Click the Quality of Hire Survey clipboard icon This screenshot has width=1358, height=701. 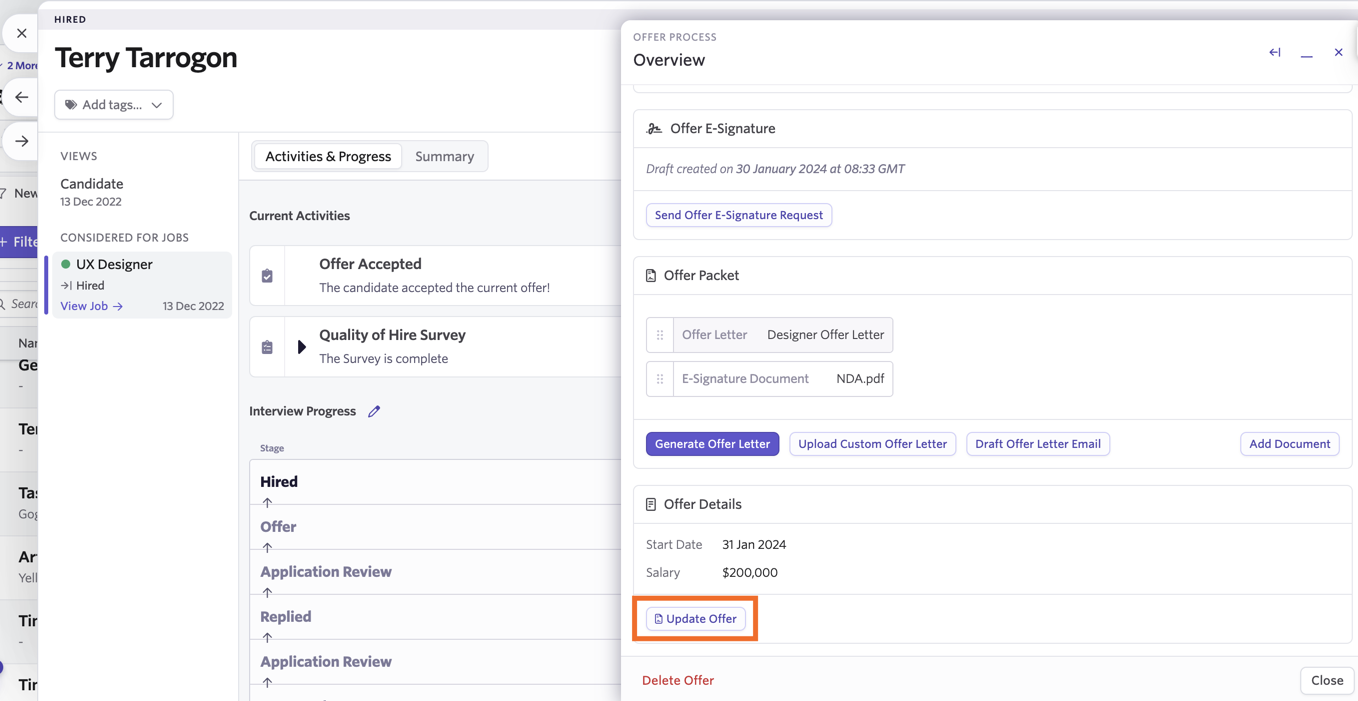click(x=267, y=347)
